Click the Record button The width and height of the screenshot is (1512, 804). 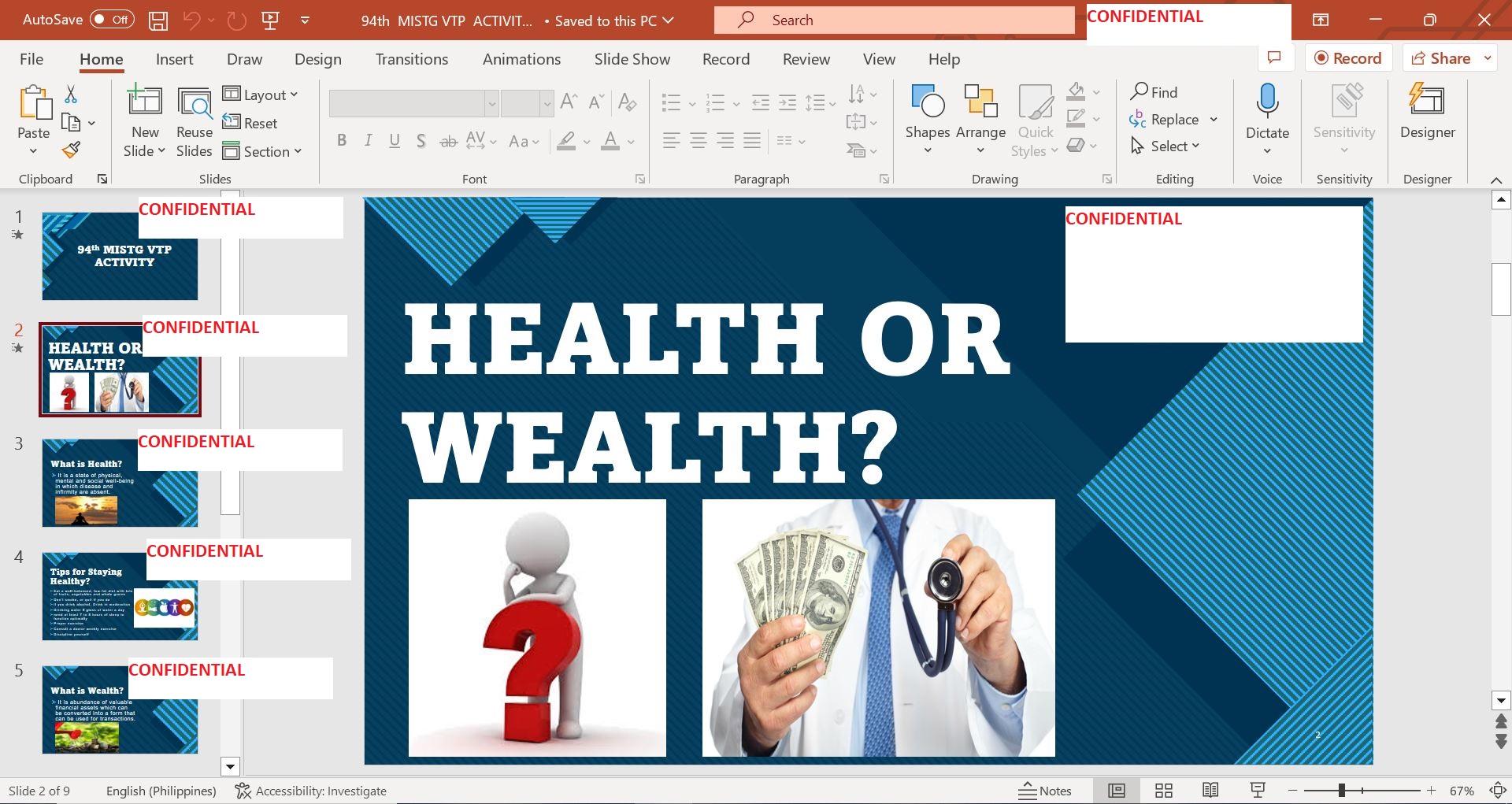pos(1348,58)
